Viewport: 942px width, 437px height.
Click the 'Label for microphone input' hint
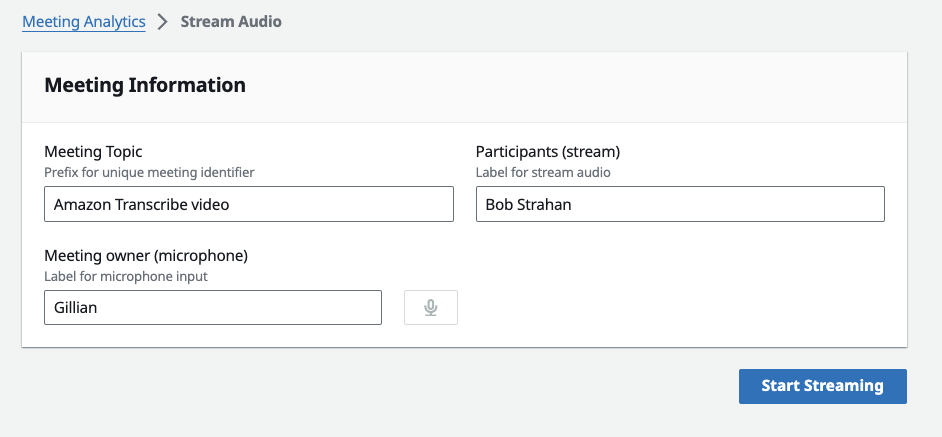tap(125, 276)
